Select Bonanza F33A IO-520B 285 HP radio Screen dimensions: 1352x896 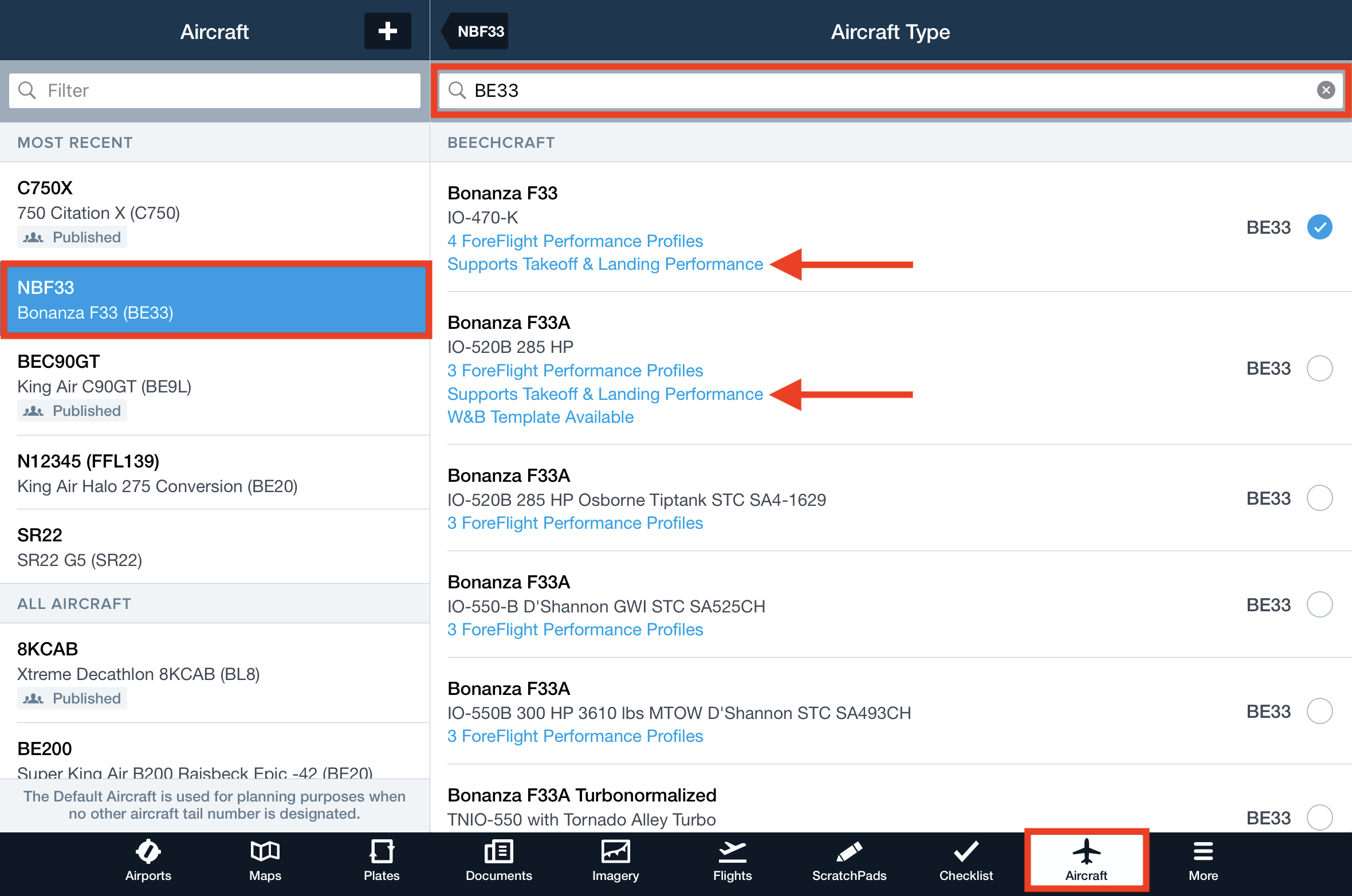[x=1319, y=368]
